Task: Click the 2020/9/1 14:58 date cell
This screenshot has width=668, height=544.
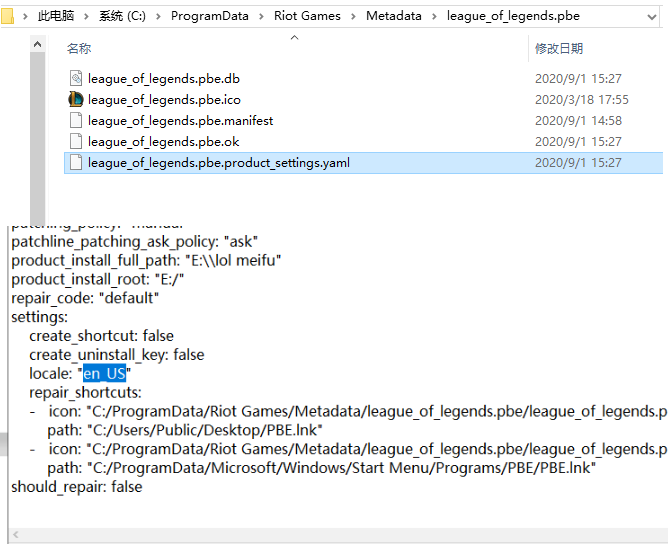Action: click(578, 121)
